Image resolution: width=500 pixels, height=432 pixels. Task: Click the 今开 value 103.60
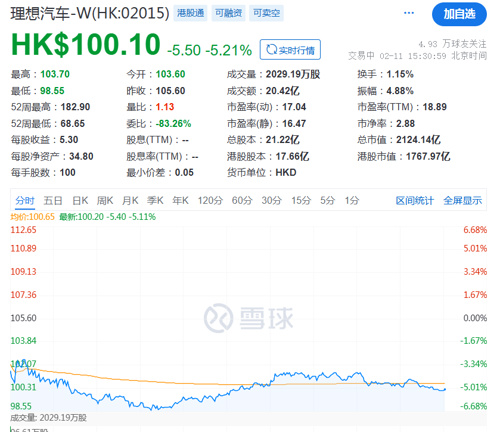[170, 74]
